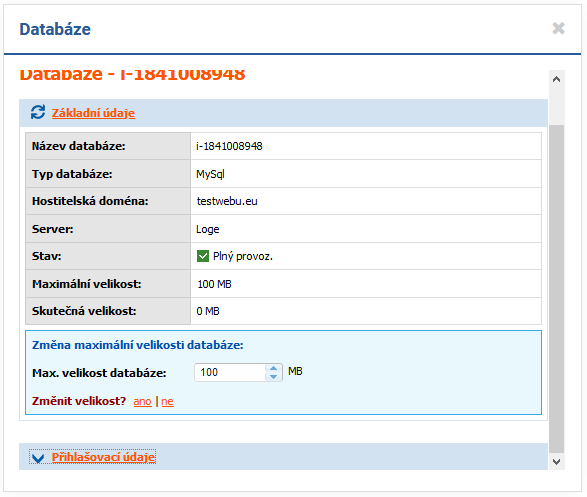Click the Změnit velikost? prompt text

[79, 401]
